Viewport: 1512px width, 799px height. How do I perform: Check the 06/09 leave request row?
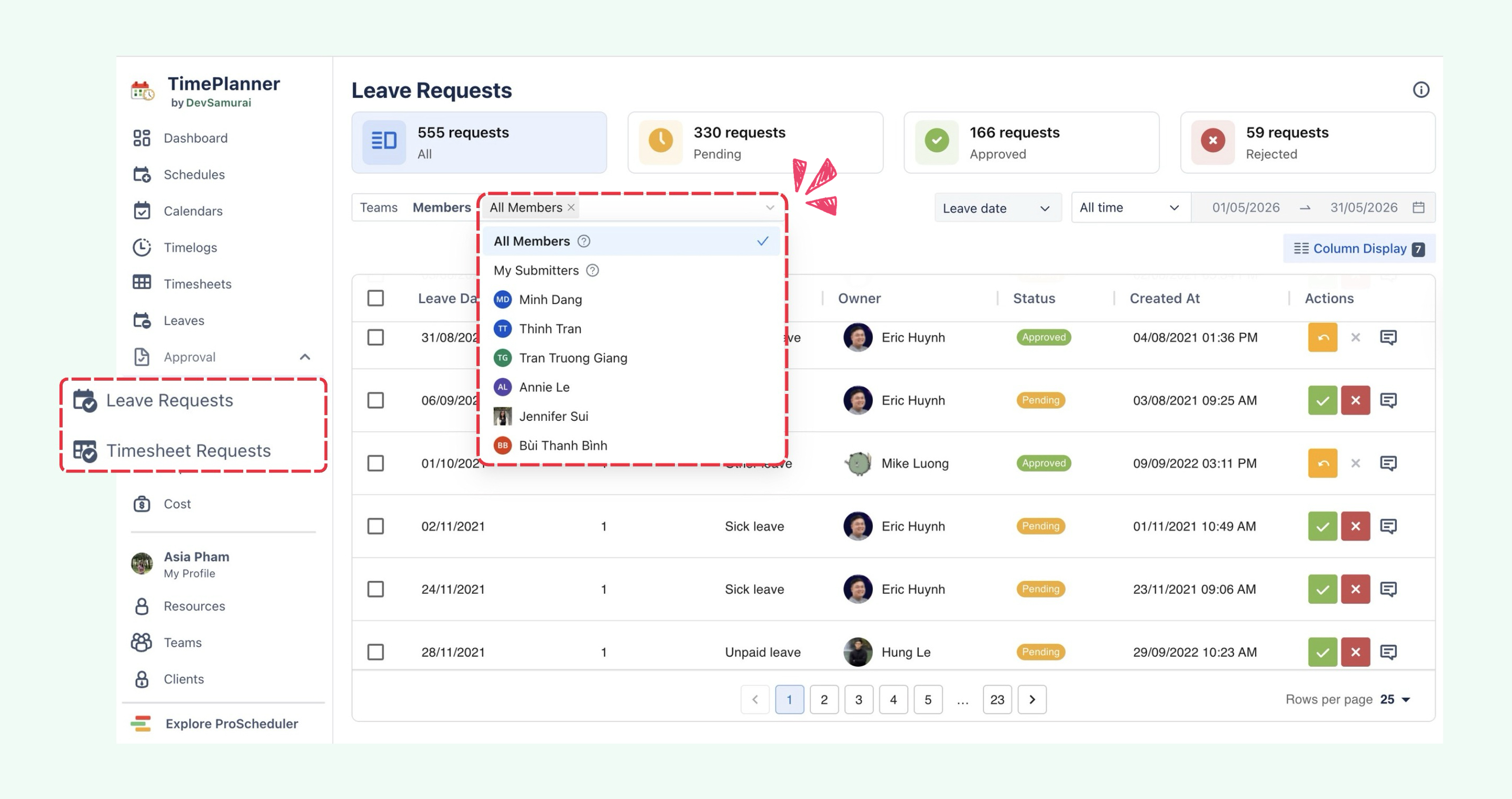coord(376,400)
